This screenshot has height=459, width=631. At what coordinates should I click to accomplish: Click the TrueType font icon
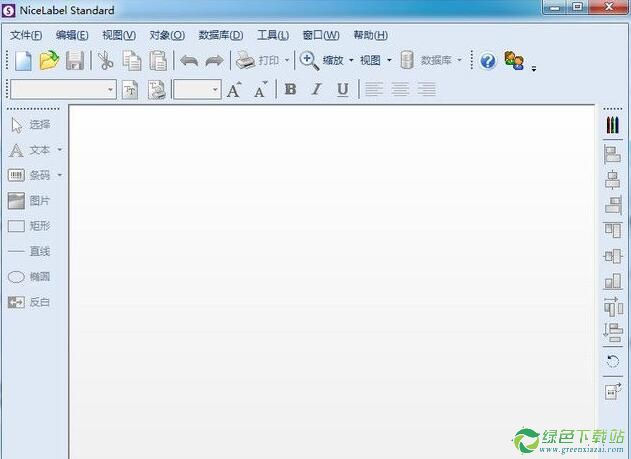(x=130, y=90)
